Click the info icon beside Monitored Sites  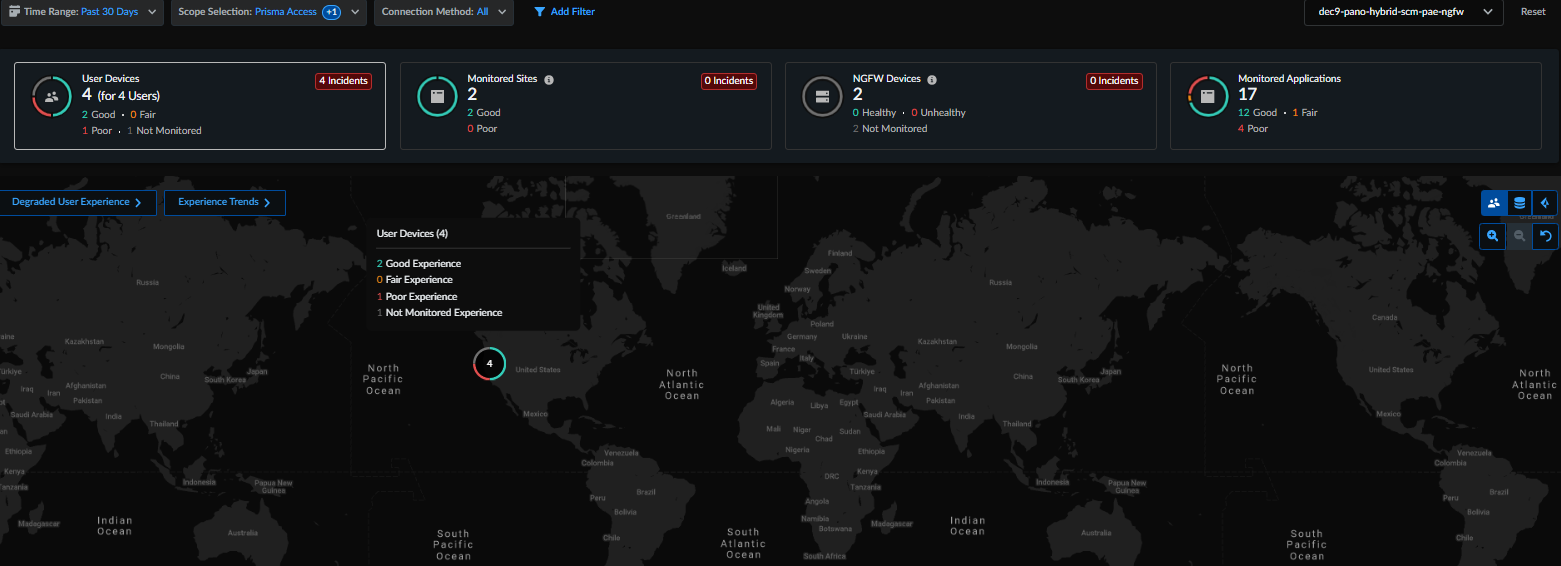pos(549,79)
